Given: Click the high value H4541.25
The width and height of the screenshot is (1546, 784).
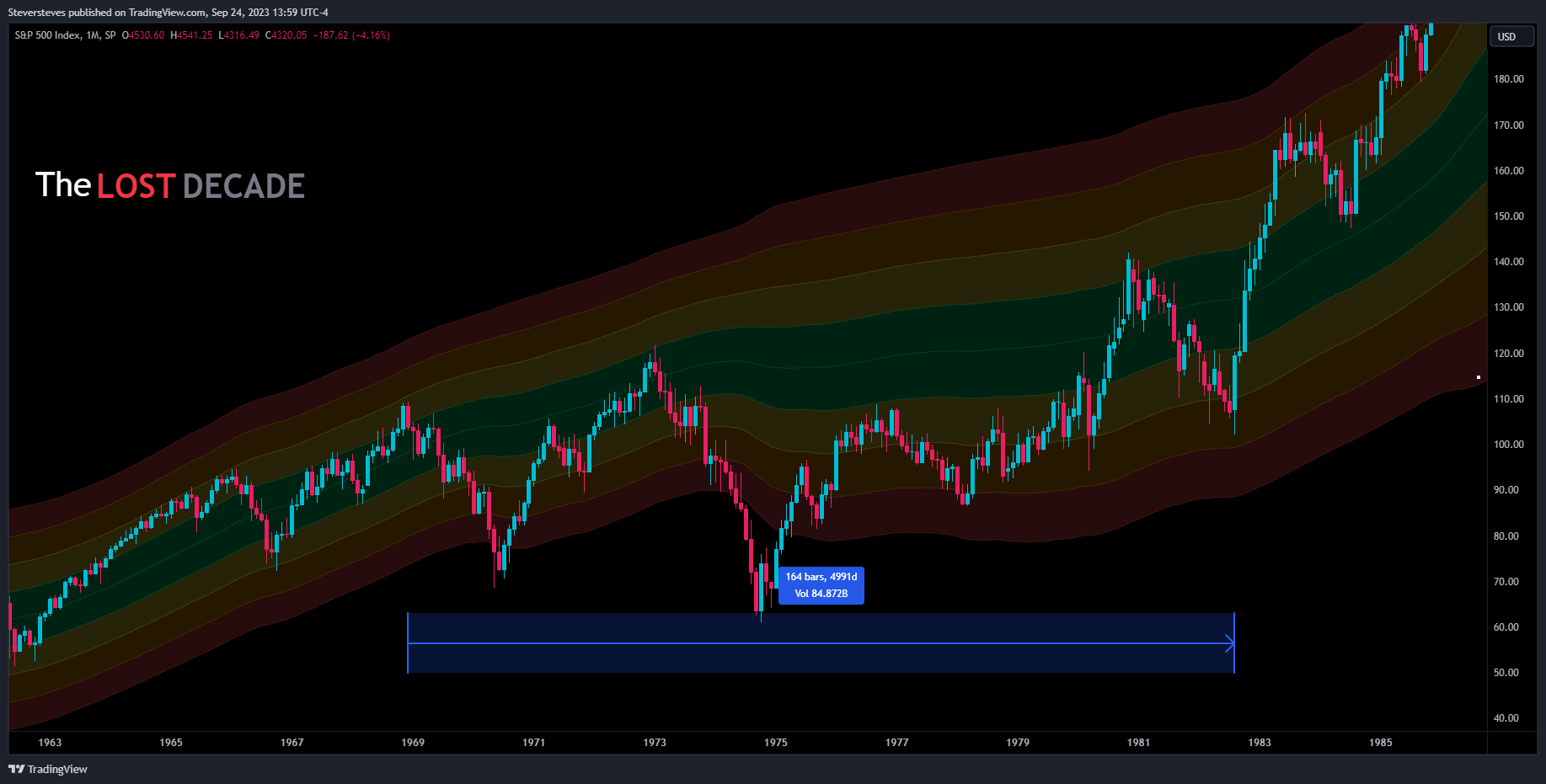Looking at the screenshot, I should click(191, 35).
